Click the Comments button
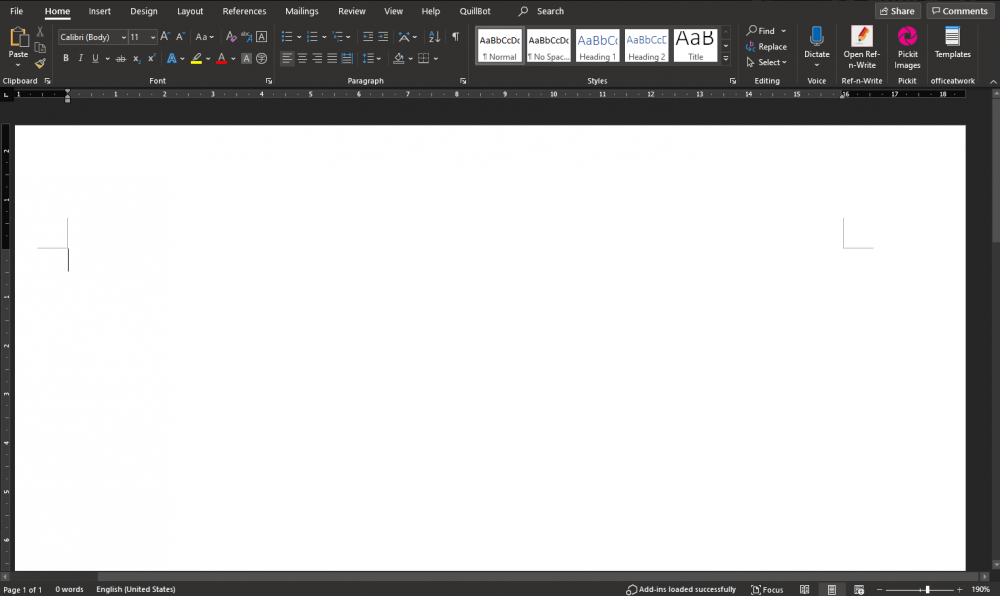 [959, 11]
